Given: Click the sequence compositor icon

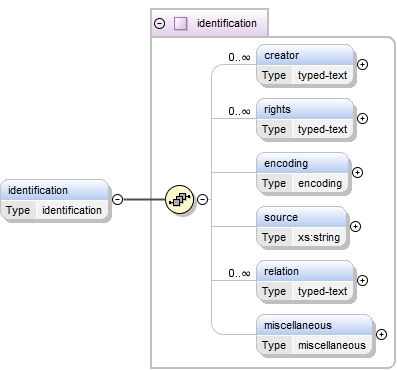Looking at the screenshot, I should pyautogui.click(x=180, y=199).
